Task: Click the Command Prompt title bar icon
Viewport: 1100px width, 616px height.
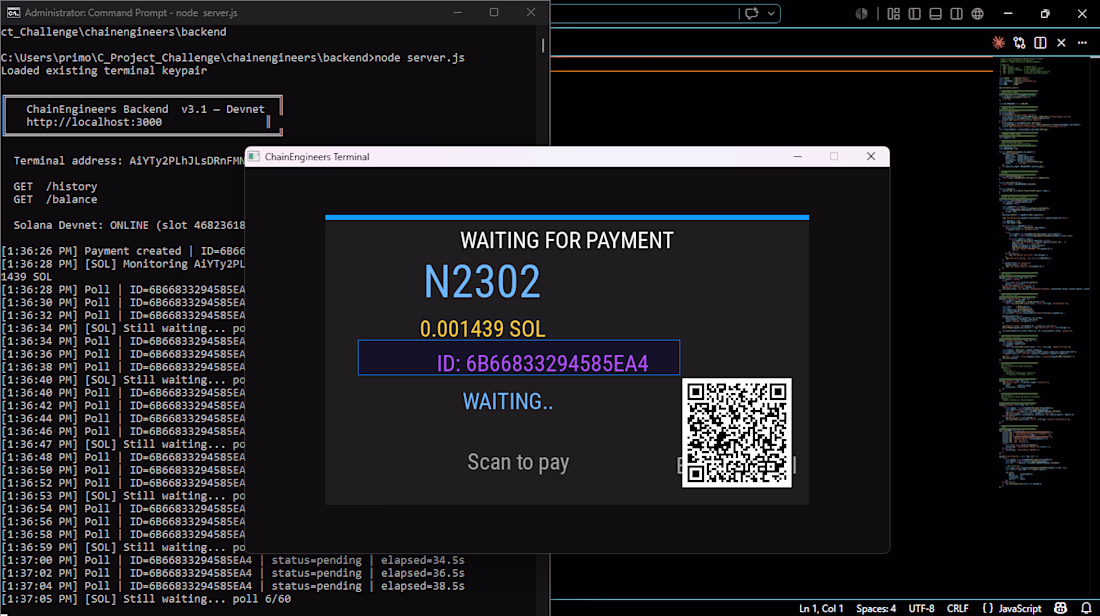Action: coord(13,13)
